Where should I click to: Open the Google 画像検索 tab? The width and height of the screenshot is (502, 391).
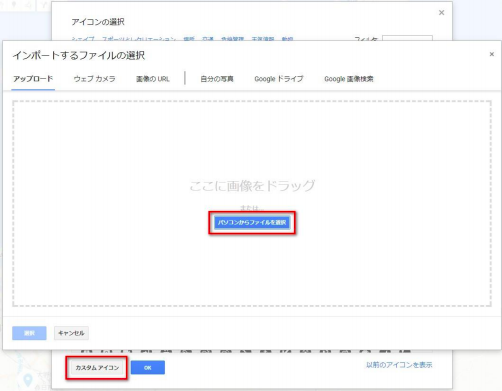tap(349, 79)
